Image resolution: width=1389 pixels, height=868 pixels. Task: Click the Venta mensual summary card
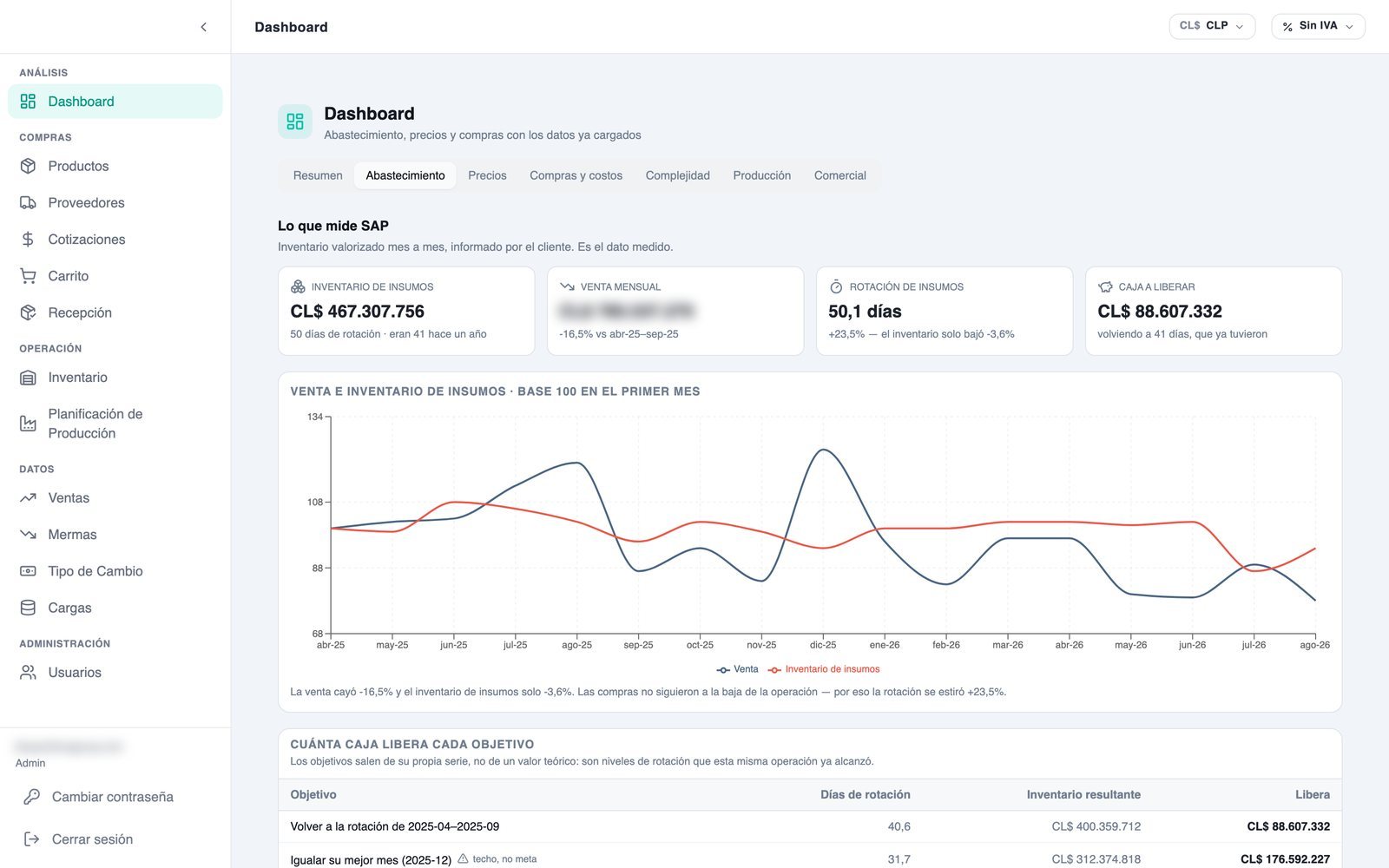point(675,311)
